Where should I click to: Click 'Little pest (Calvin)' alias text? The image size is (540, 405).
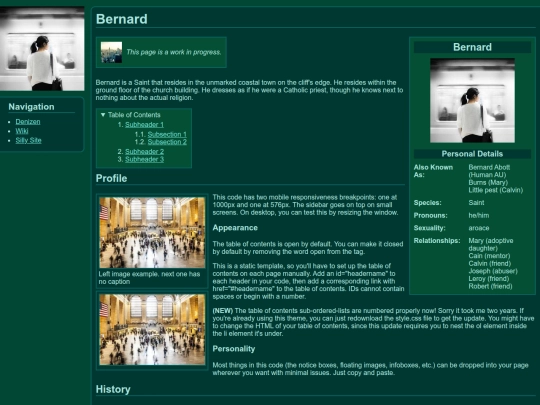[496, 190]
